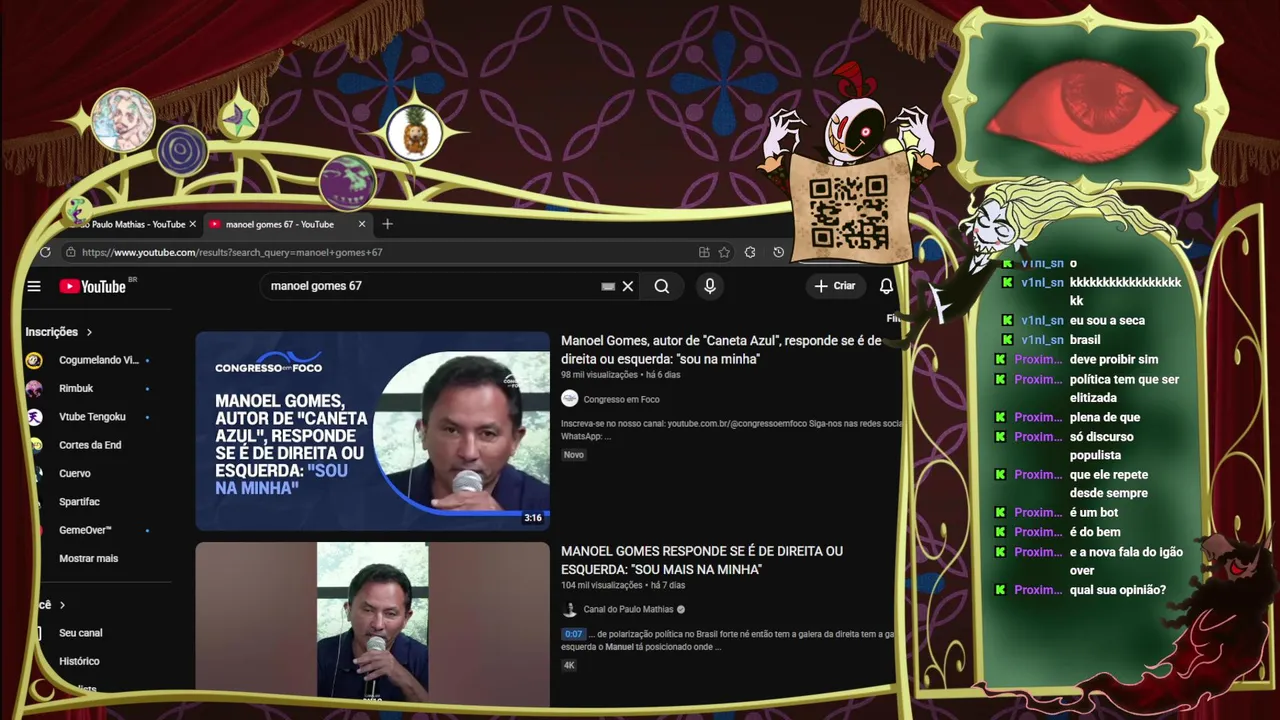Jump to the 0:07 timestamp chip
The image size is (1280, 720).
573,634
